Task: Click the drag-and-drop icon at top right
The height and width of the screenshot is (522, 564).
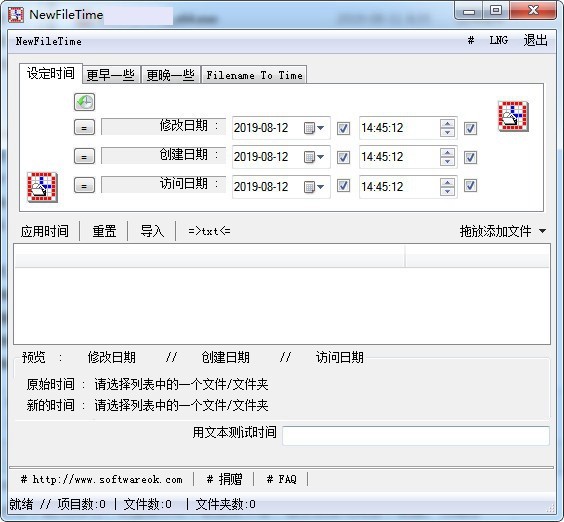Action: 513,116
